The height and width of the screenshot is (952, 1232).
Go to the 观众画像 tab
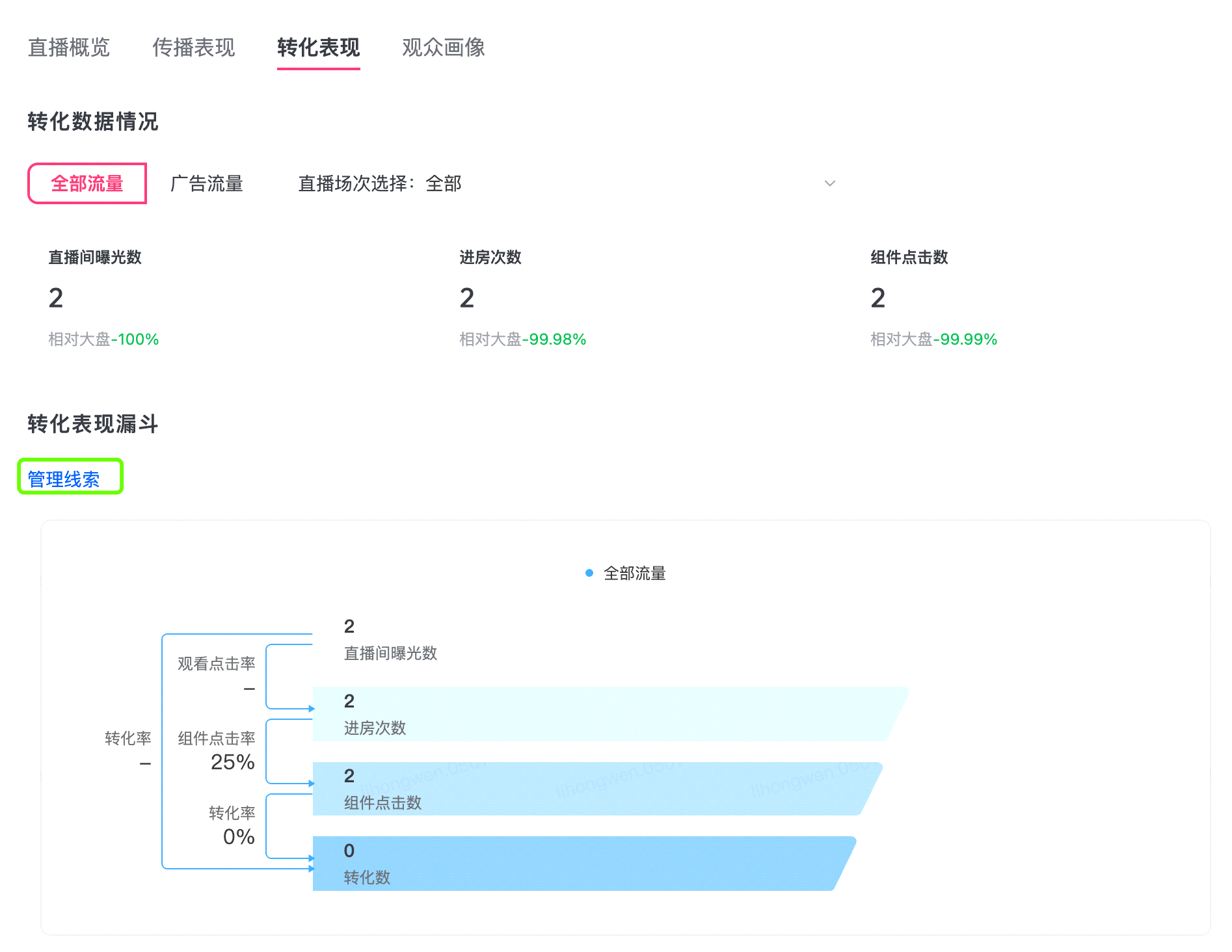[x=444, y=47]
